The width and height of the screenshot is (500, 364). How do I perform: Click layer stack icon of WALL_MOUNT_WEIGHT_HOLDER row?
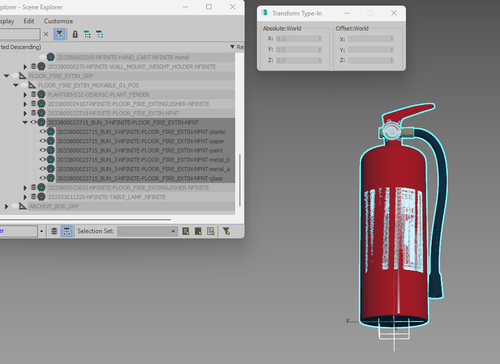(33, 67)
